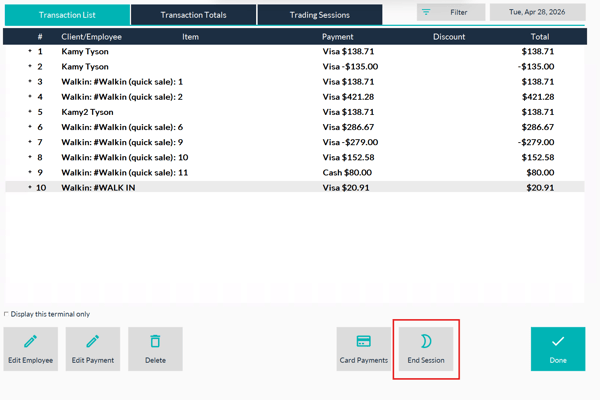
Task: Click the End Session moon icon
Action: click(426, 341)
